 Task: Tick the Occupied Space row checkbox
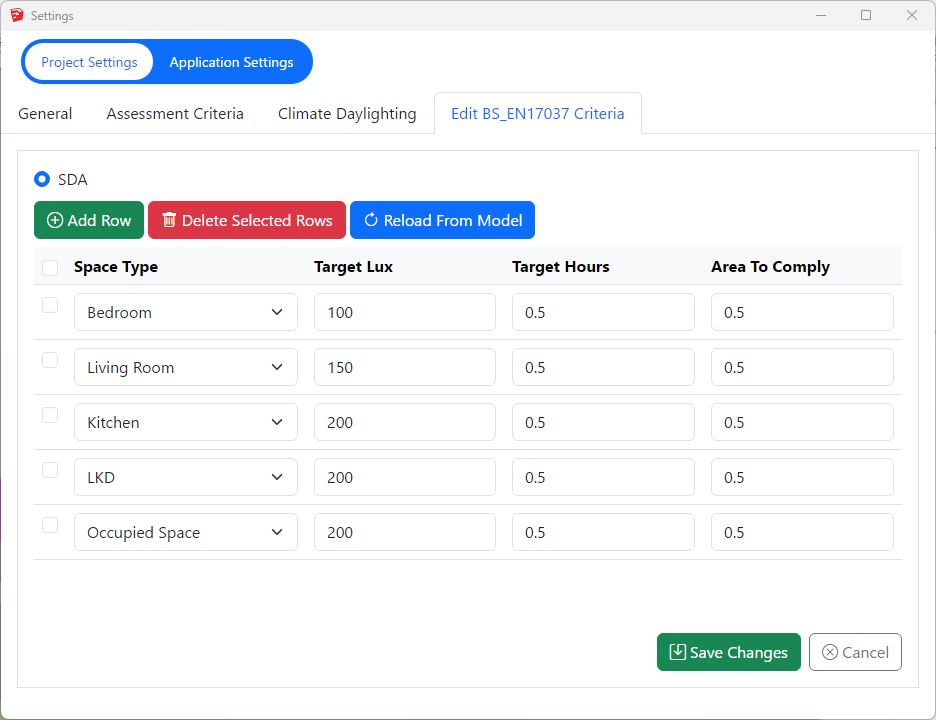50,526
